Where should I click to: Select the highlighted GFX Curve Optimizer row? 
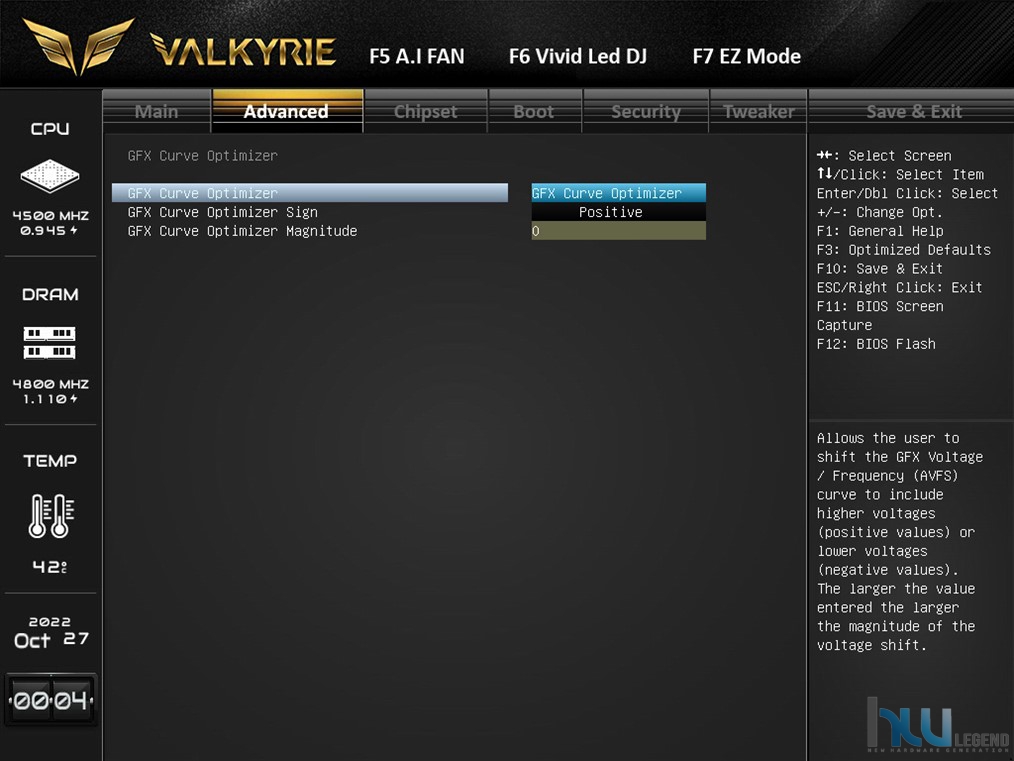(x=310, y=193)
